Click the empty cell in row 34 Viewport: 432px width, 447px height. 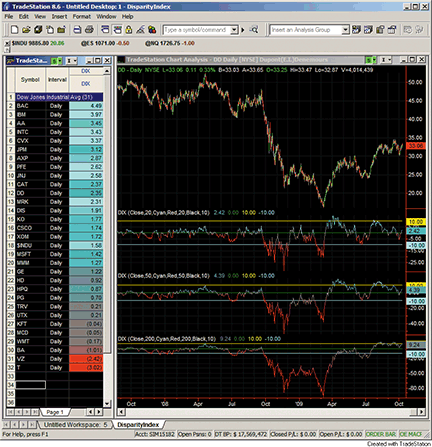coord(30,385)
